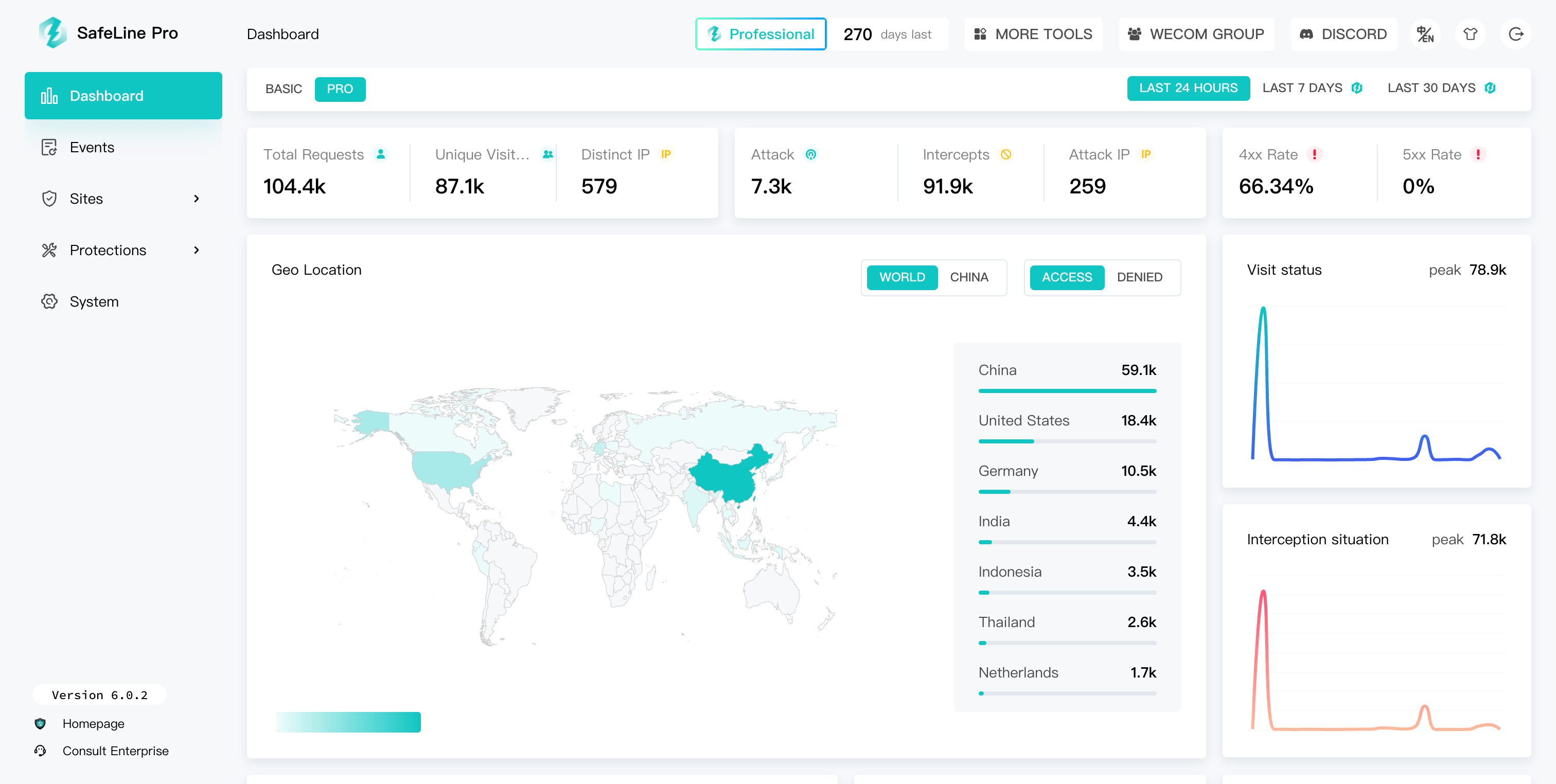Click the logout icon in header
The width and height of the screenshot is (1556, 784).
click(x=1515, y=34)
